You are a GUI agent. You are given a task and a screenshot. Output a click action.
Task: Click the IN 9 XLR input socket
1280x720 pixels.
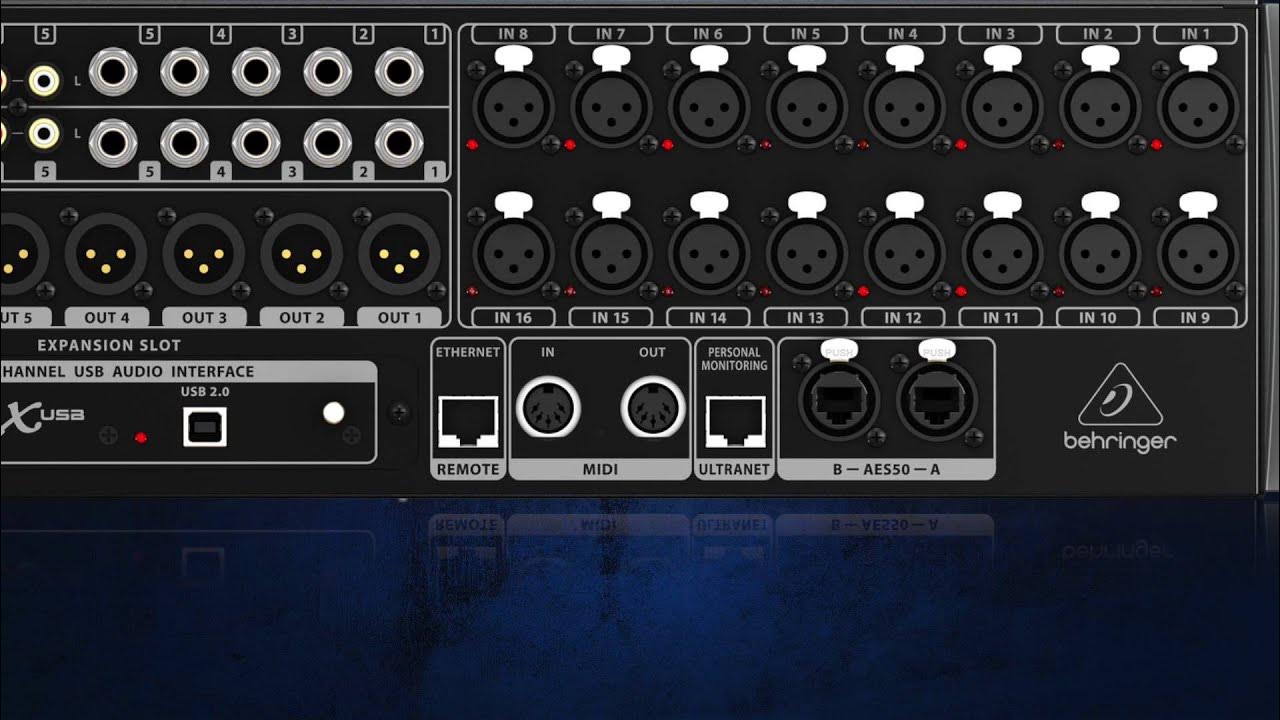1197,254
